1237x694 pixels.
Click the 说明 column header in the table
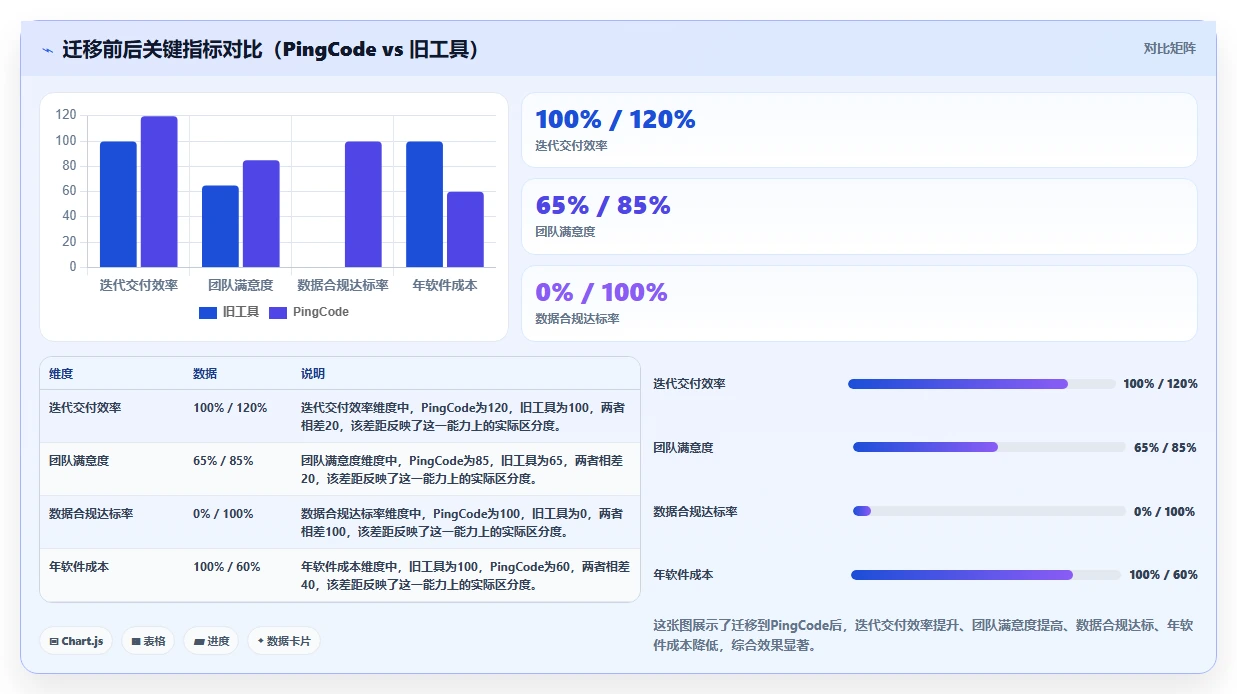pyautogui.click(x=313, y=374)
